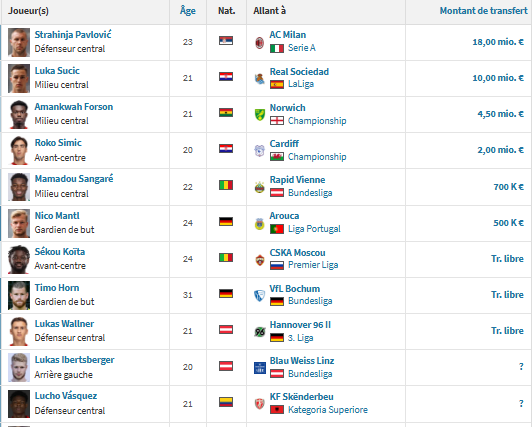Screen dimensions: 532x427
Task: Click the Ghana flag in Forson's row
Action: [226, 113]
